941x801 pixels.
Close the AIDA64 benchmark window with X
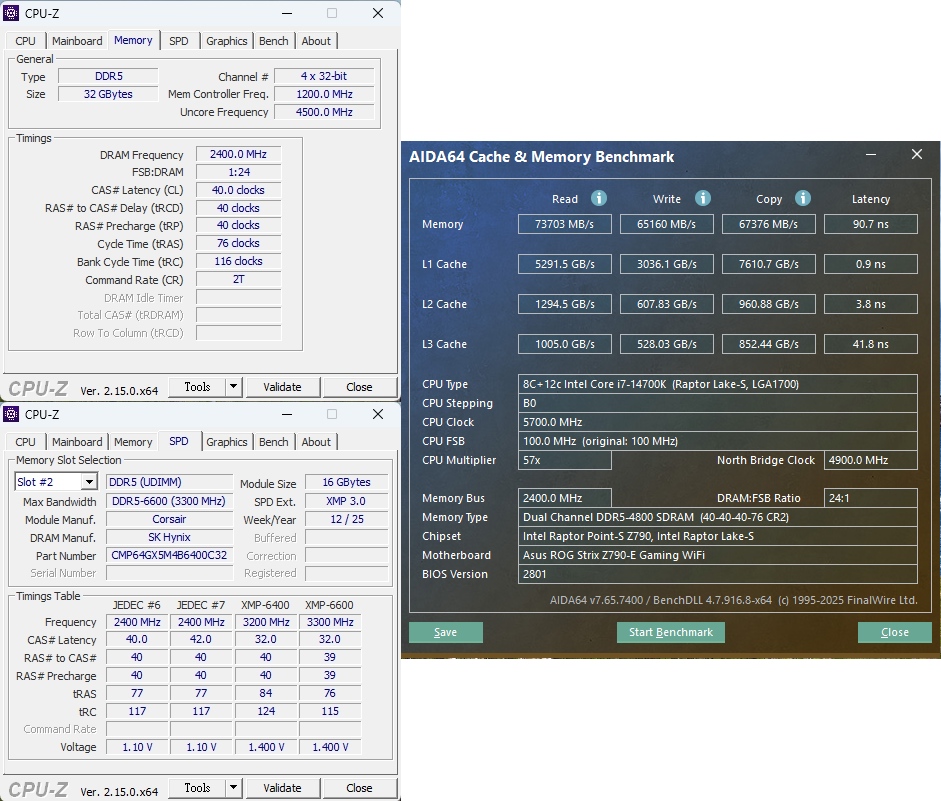point(916,154)
